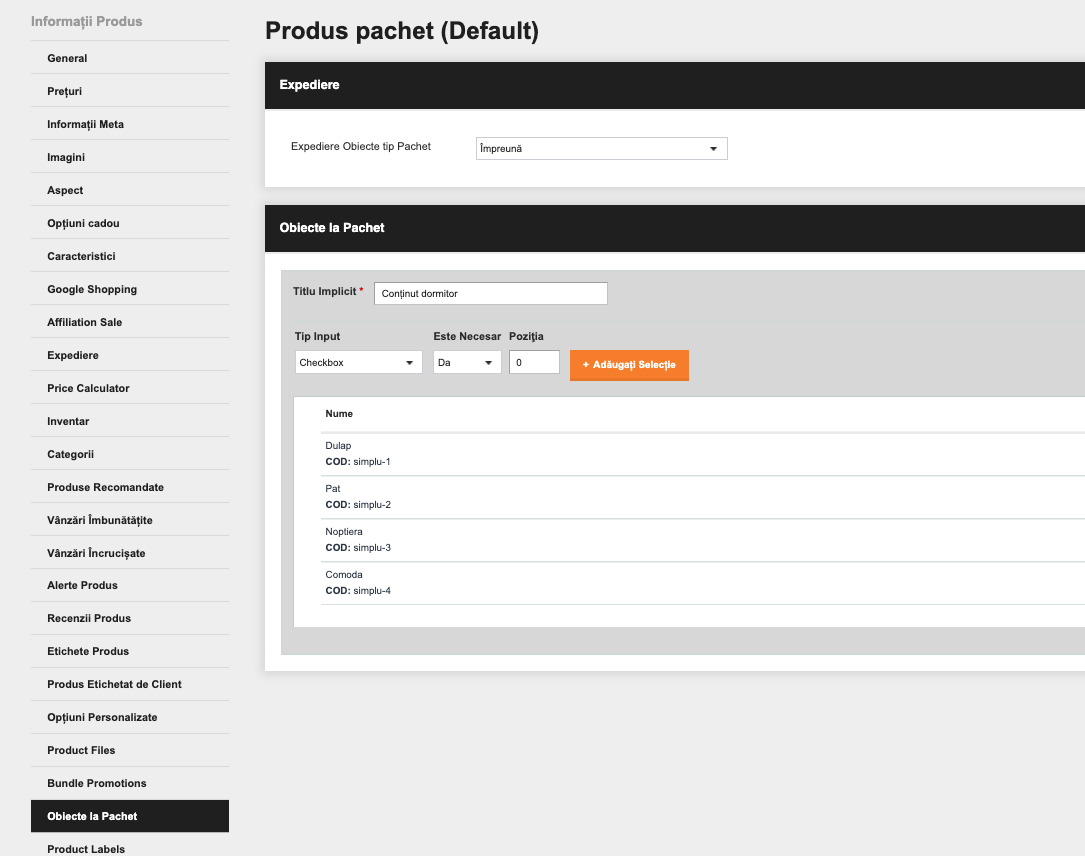Open Produs Etichetat de Client tab
The height and width of the screenshot is (856, 1085).
tap(130, 684)
